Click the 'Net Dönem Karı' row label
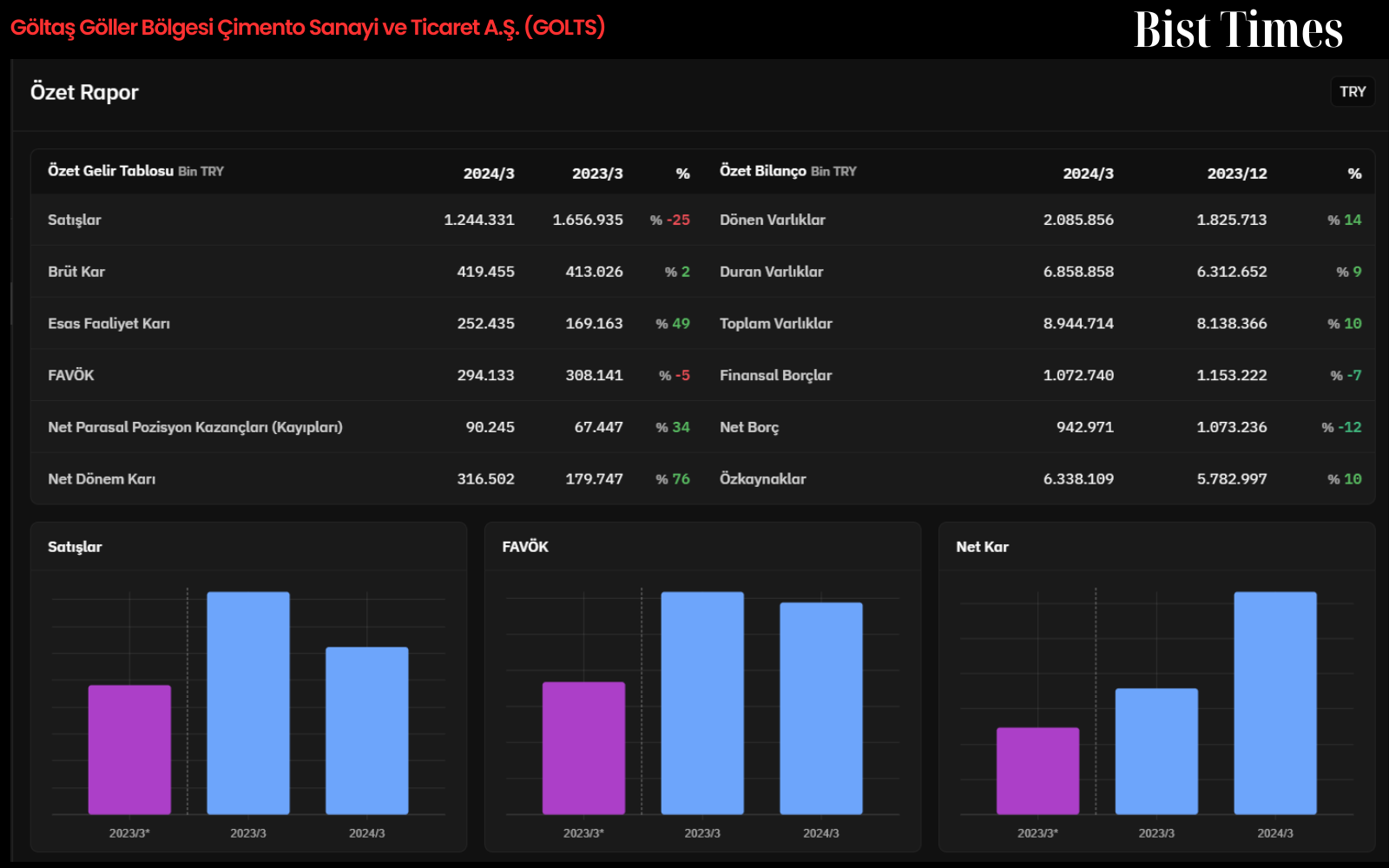 [x=102, y=479]
